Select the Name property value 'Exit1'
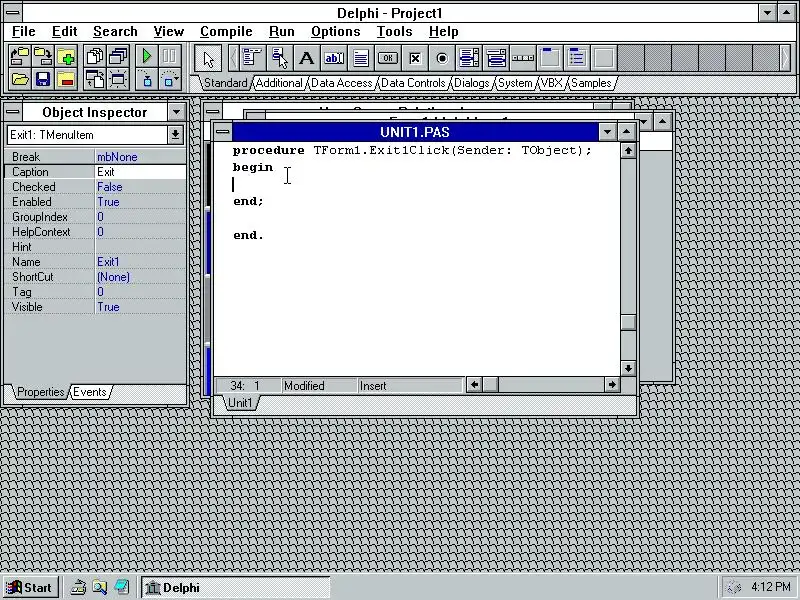The height and width of the screenshot is (600, 800). pos(140,262)
